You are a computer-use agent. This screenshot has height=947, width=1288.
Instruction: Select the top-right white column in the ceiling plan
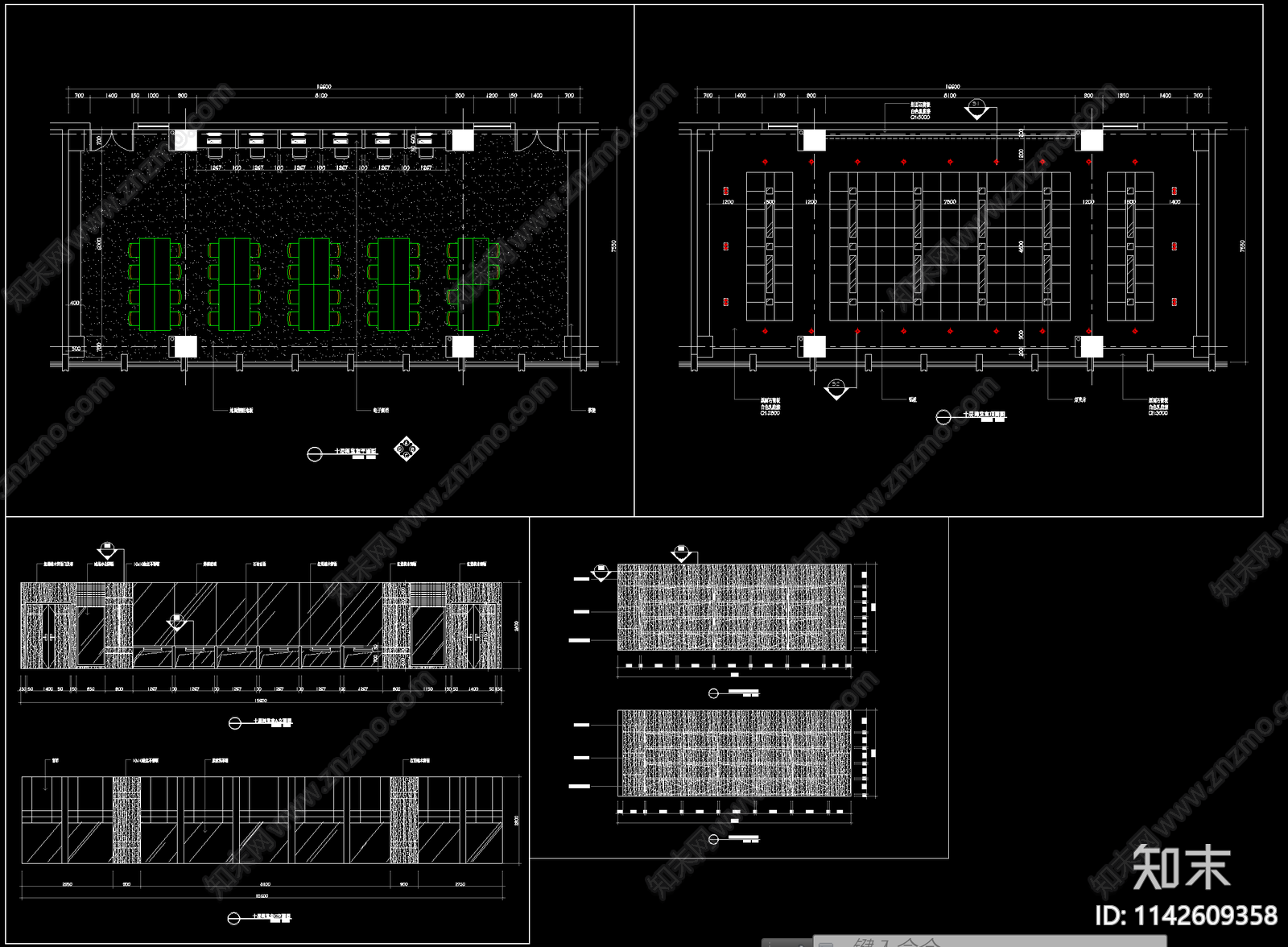(1092, 140)
